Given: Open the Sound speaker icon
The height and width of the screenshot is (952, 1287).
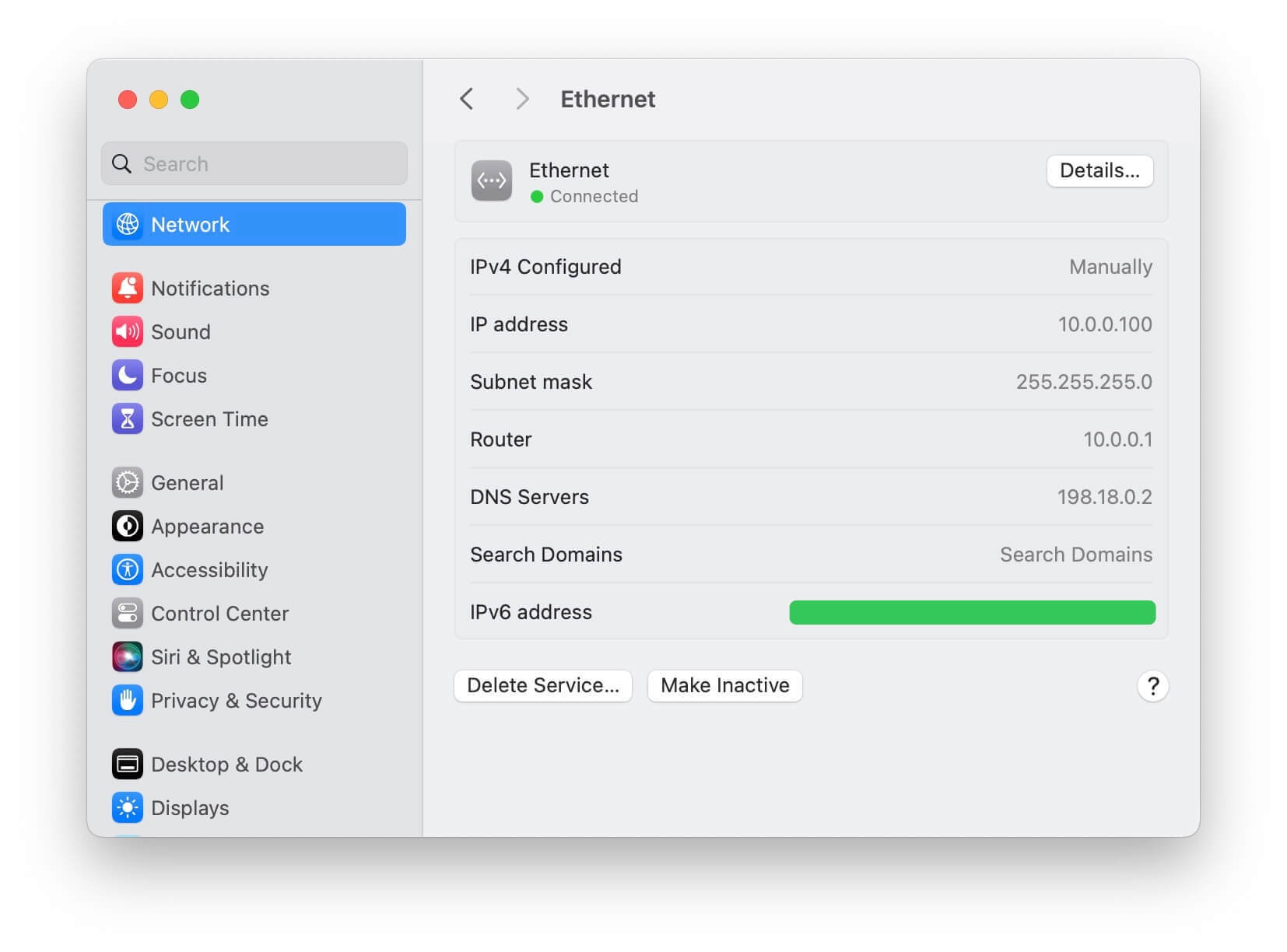Looking at the screenshot, I should click(128, 331).
